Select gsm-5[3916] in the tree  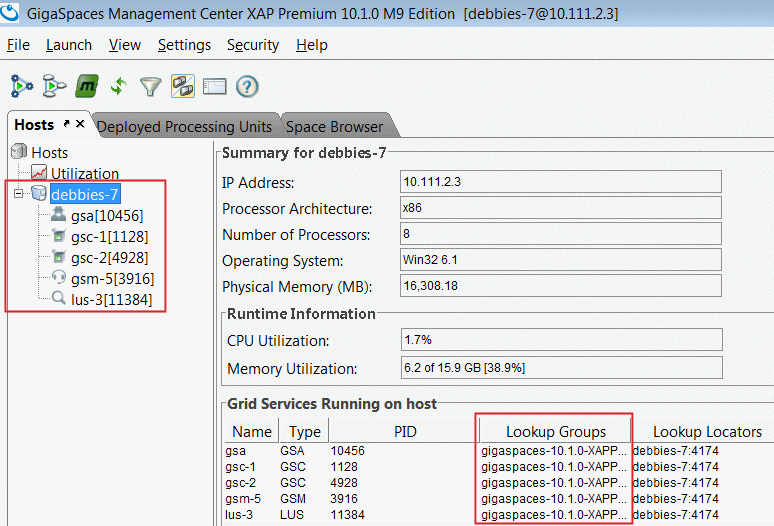tap(113, 279)
